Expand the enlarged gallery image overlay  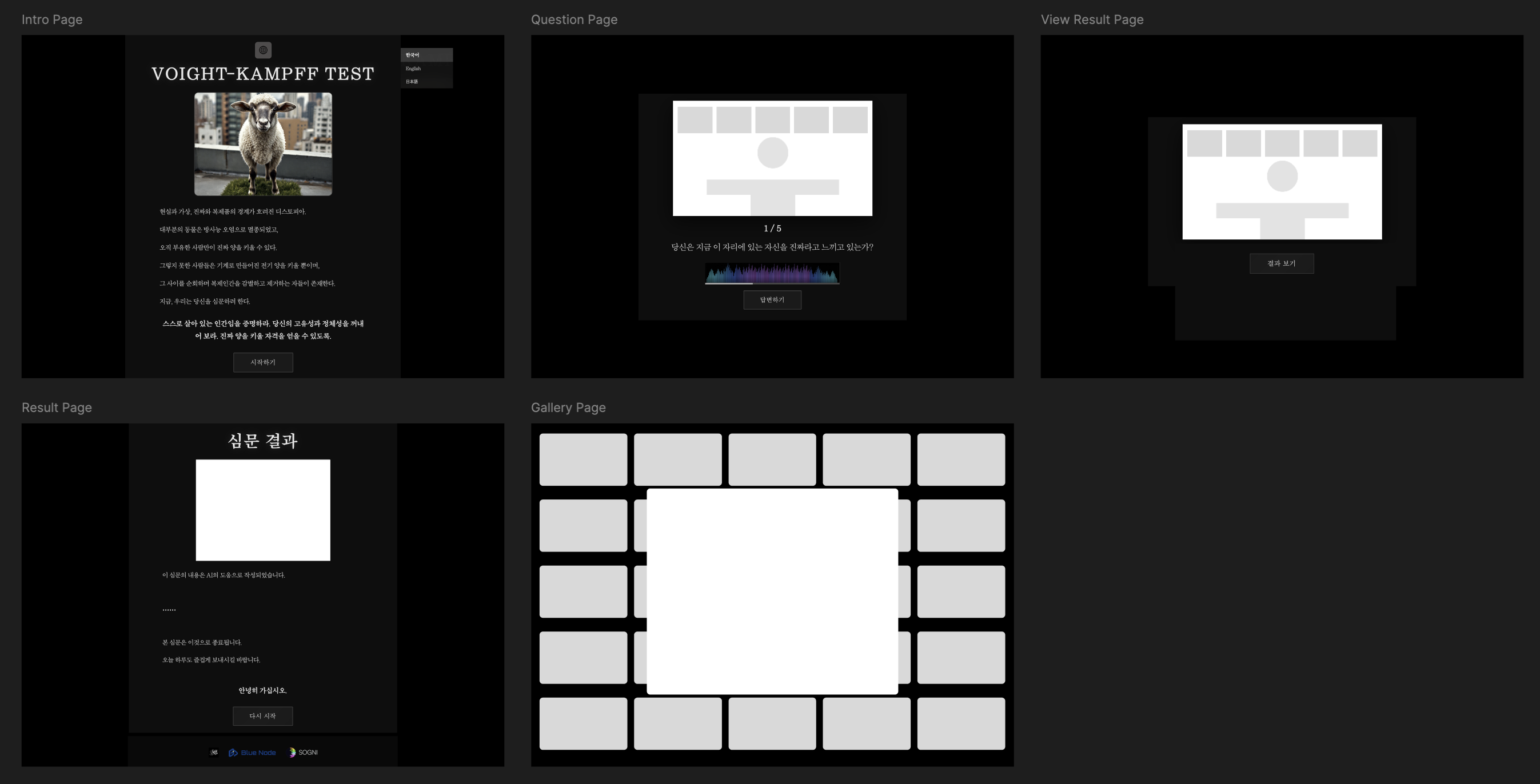click(772, 591)
